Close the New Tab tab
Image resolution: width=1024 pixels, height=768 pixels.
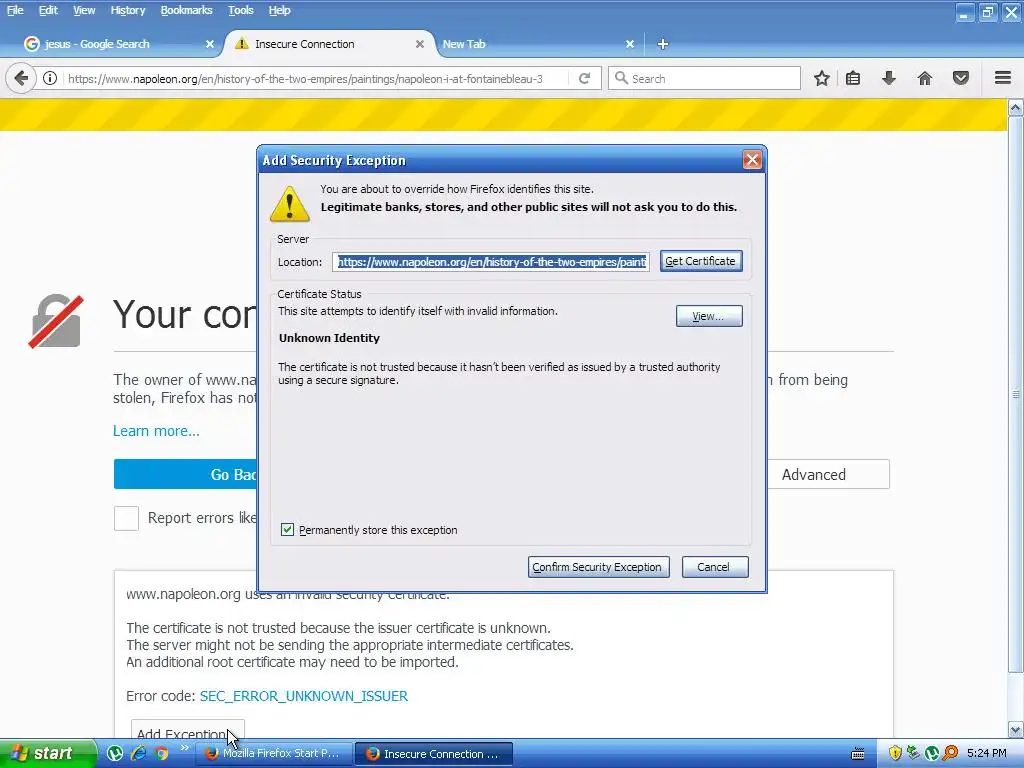tap(630, 44)
